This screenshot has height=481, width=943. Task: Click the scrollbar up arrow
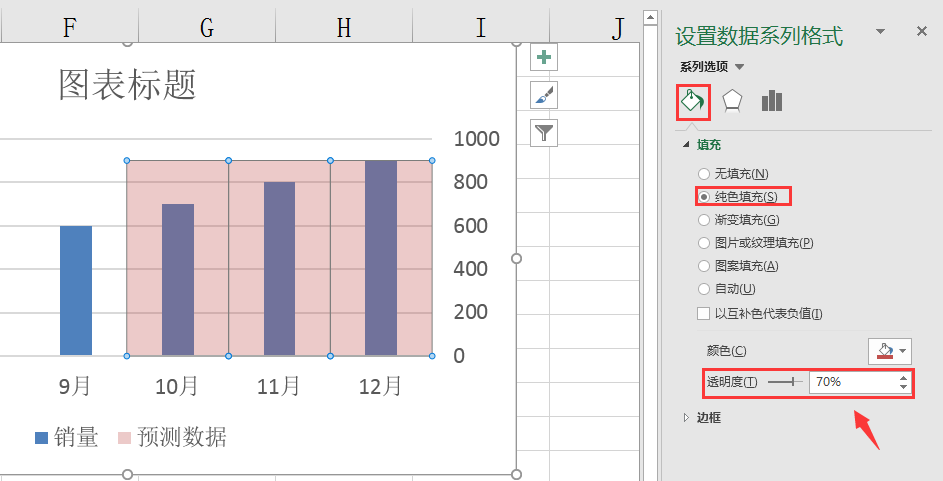click(650, 17)
